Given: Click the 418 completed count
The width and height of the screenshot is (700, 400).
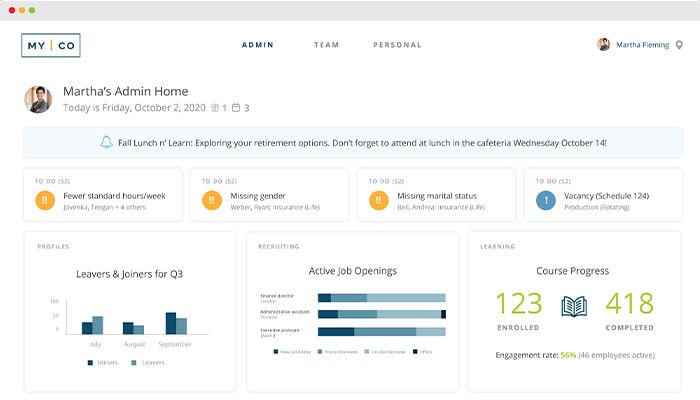Looking at the screenshot, I should [x=630, y=304].
